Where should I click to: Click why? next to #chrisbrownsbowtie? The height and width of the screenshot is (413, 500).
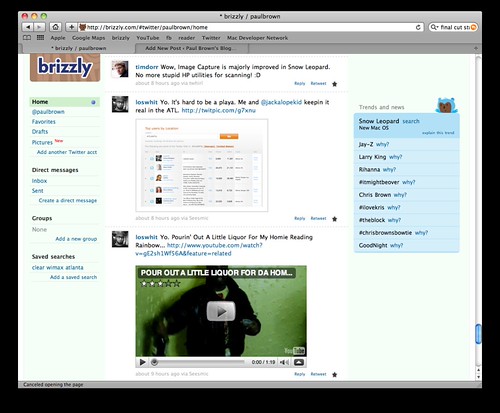pos(421,233)
